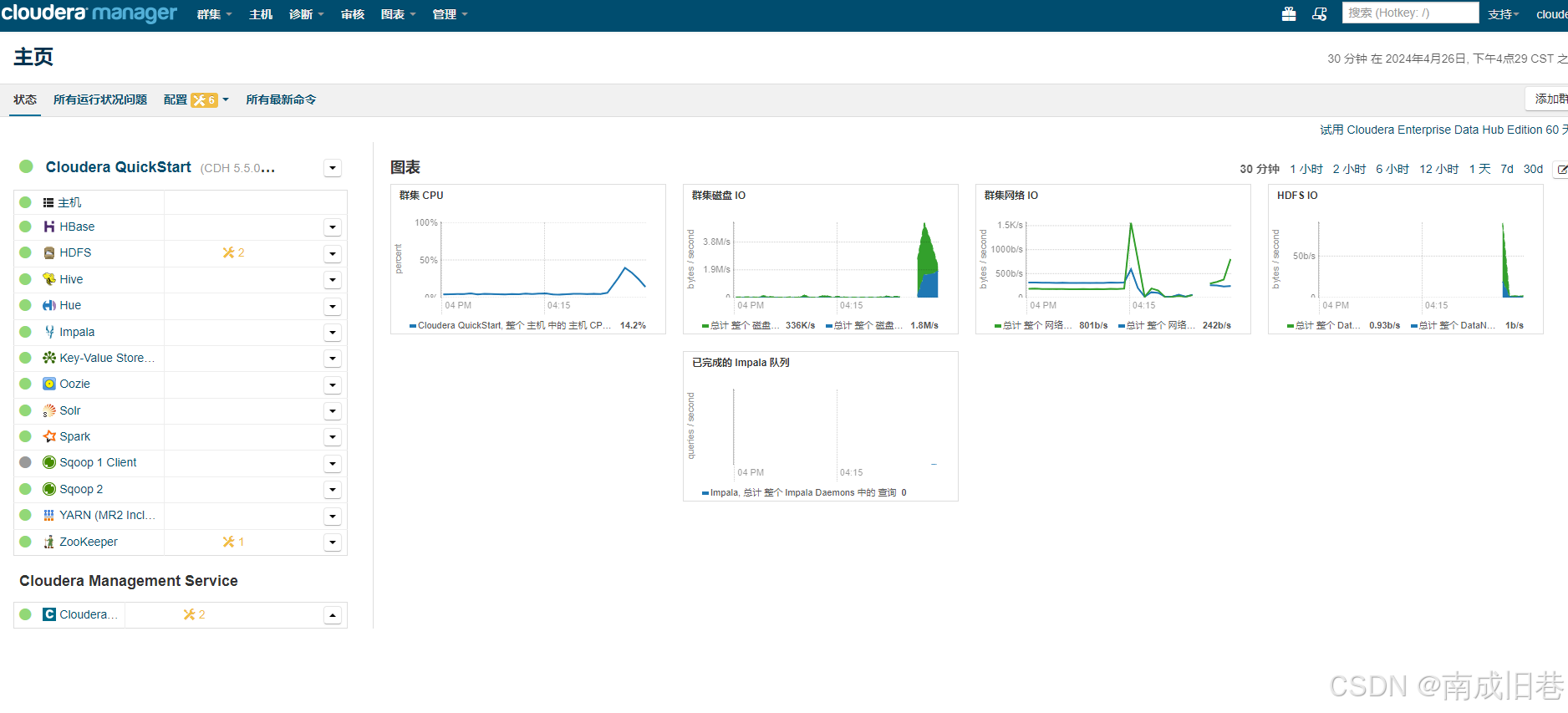Open the 支持 support menu
1568x713 pixels.
click(1503, 14)
